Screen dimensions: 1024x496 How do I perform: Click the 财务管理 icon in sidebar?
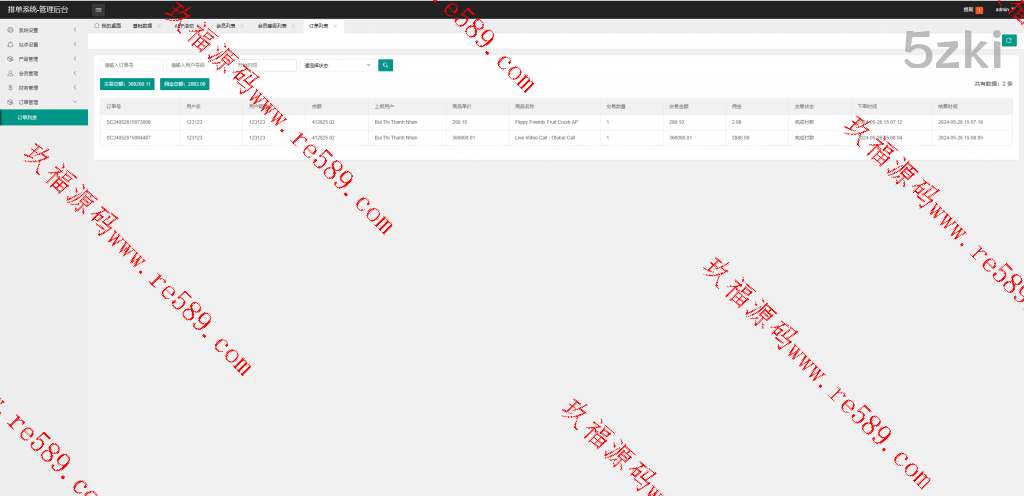(x=10, y=88)
